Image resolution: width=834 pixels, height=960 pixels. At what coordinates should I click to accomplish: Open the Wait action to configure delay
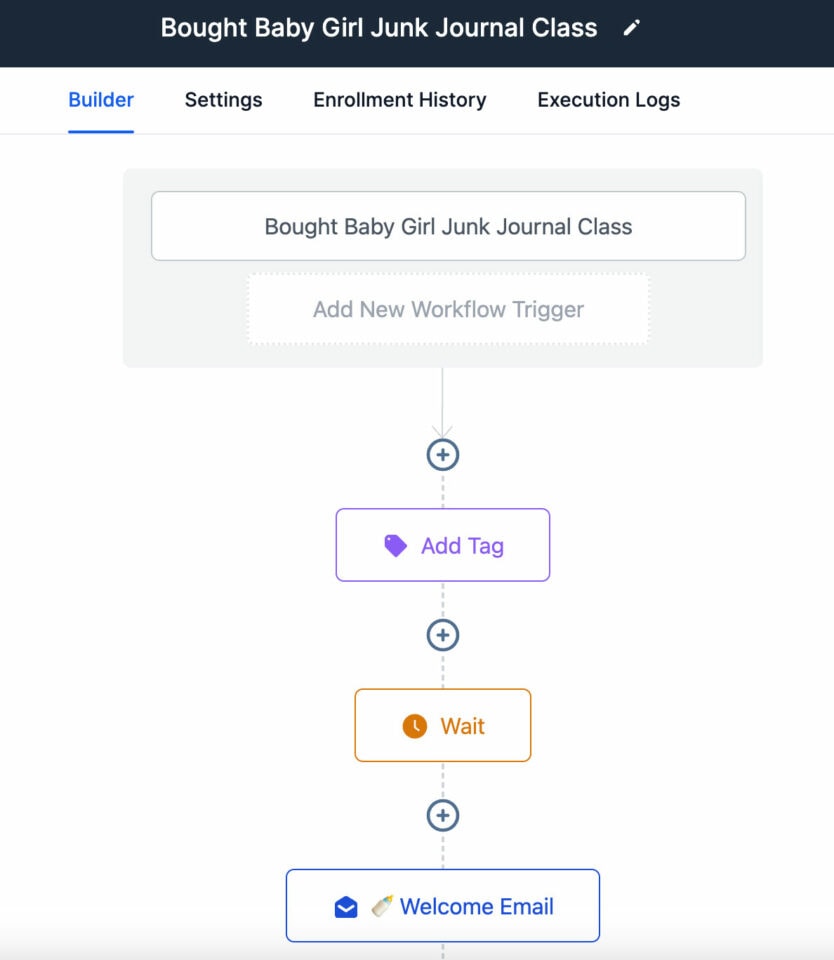coord(443,725)
